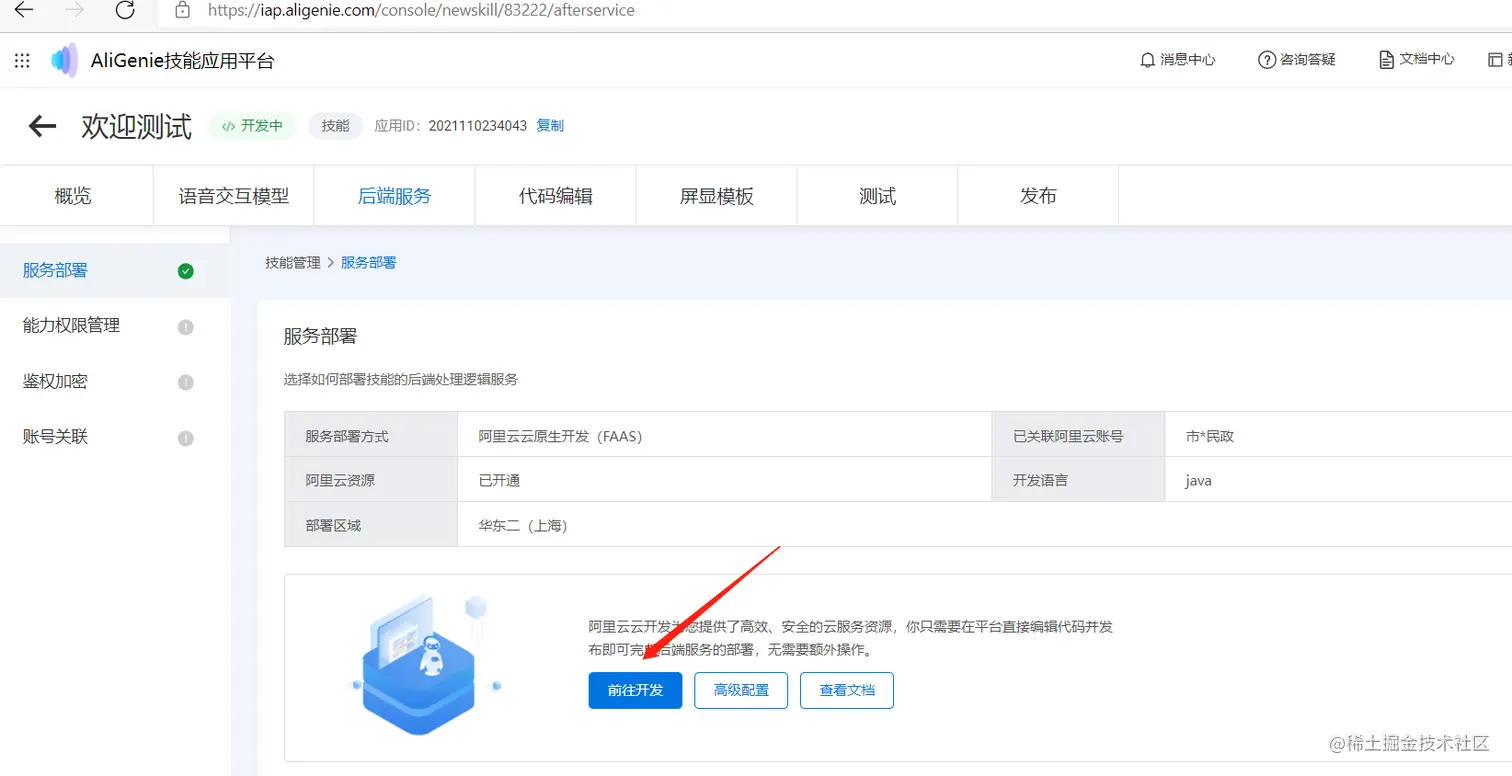The image size is (1512, 776).
Task: Click the 开发语言 label cell
Action: pyautogui.click(x=1078, y=481)
